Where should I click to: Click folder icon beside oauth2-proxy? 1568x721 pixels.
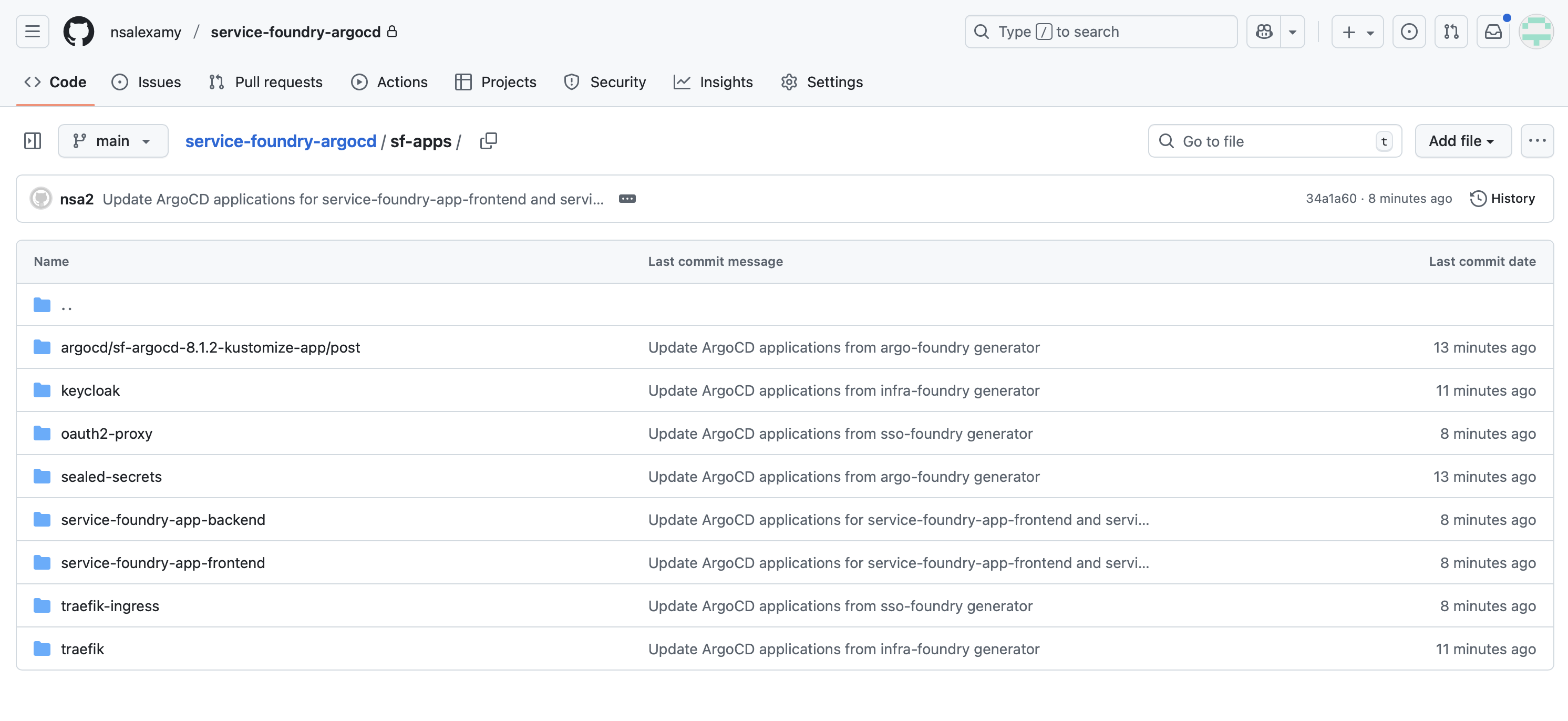42,434
